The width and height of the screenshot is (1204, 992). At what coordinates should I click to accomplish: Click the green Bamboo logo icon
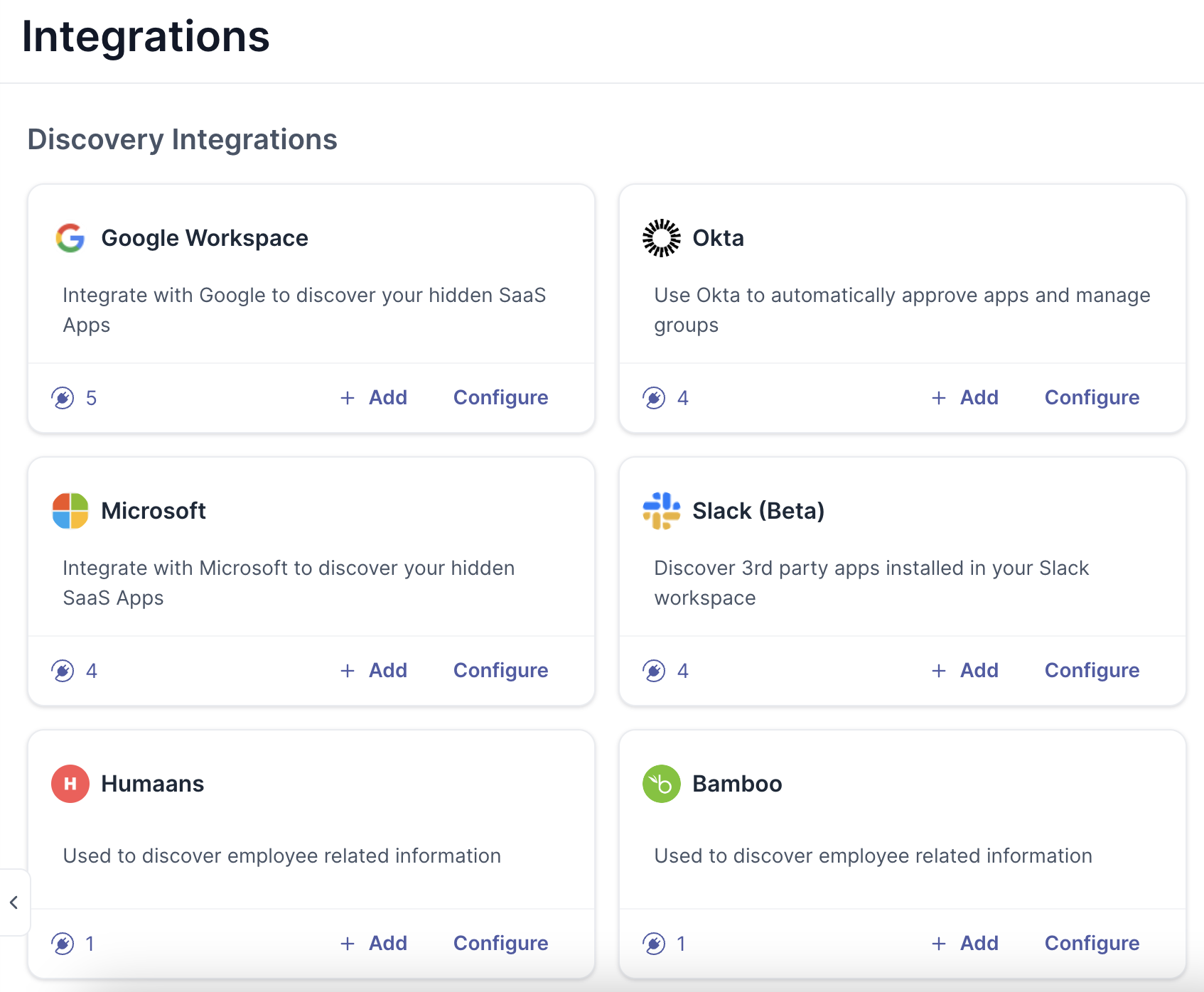661,784
